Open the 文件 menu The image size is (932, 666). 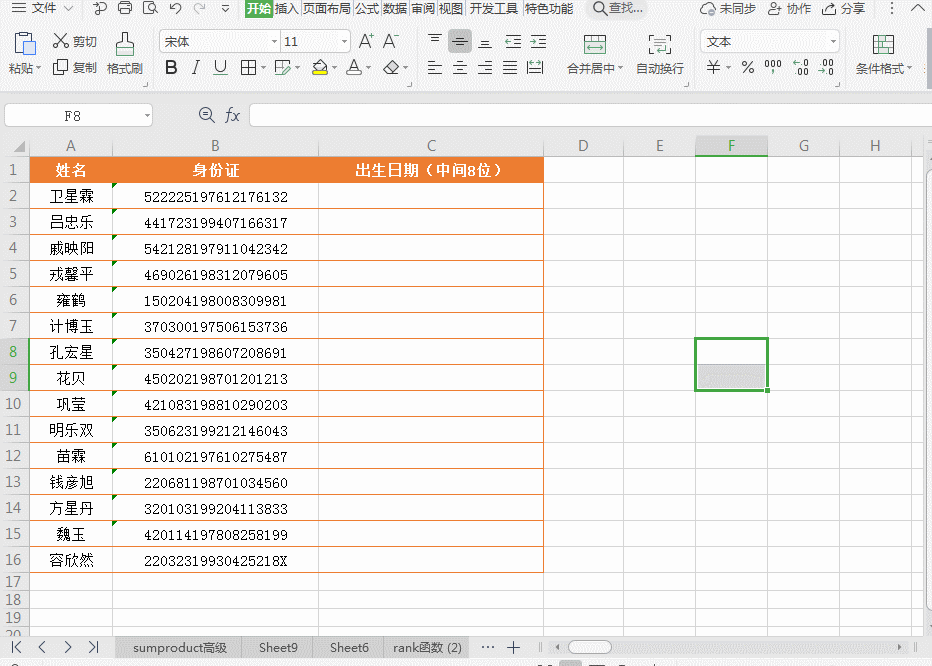(x=43, y=8)
